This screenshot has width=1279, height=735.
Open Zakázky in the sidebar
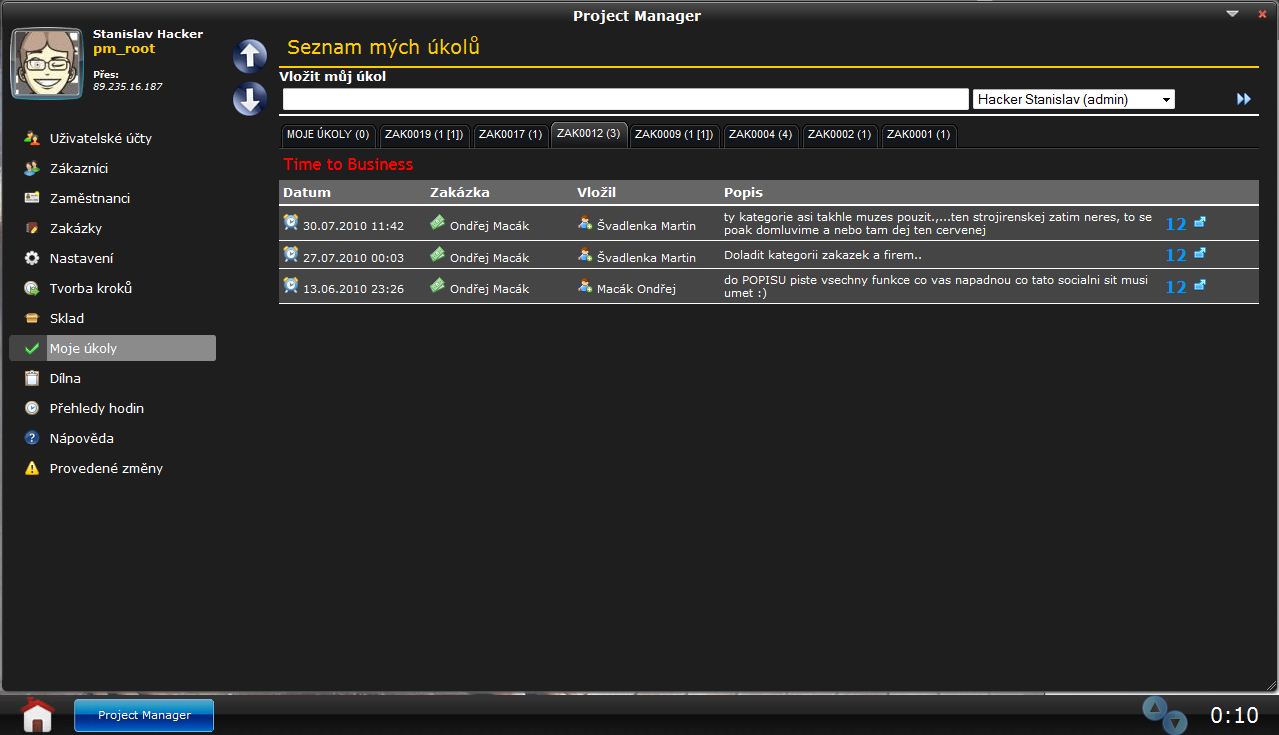point(76,228)
